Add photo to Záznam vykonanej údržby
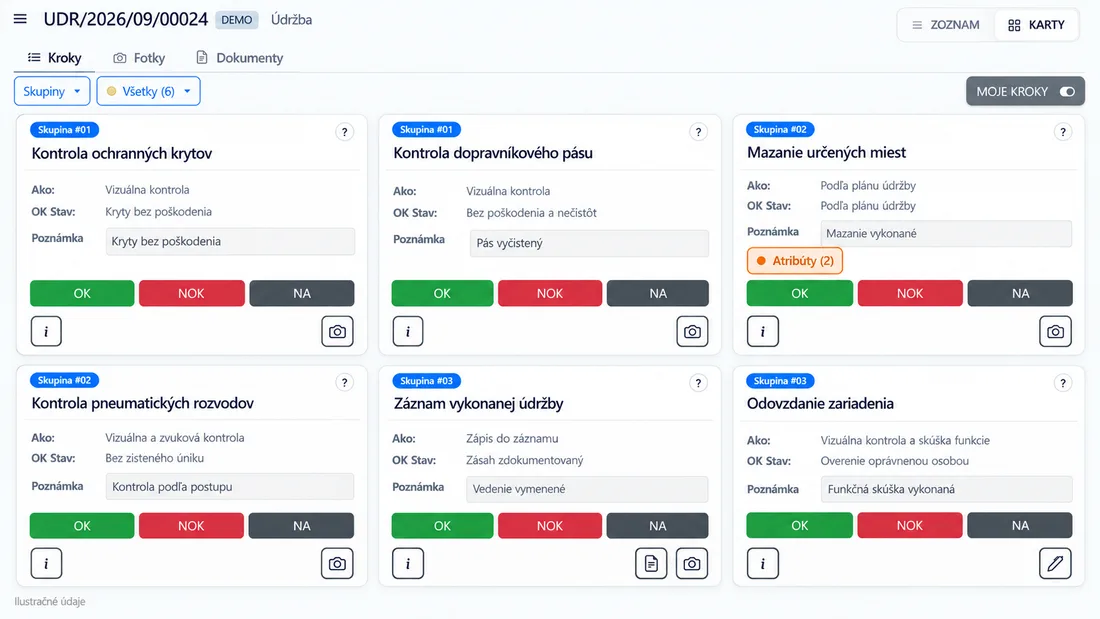1100x619 pixels. (x=692, y=564)
